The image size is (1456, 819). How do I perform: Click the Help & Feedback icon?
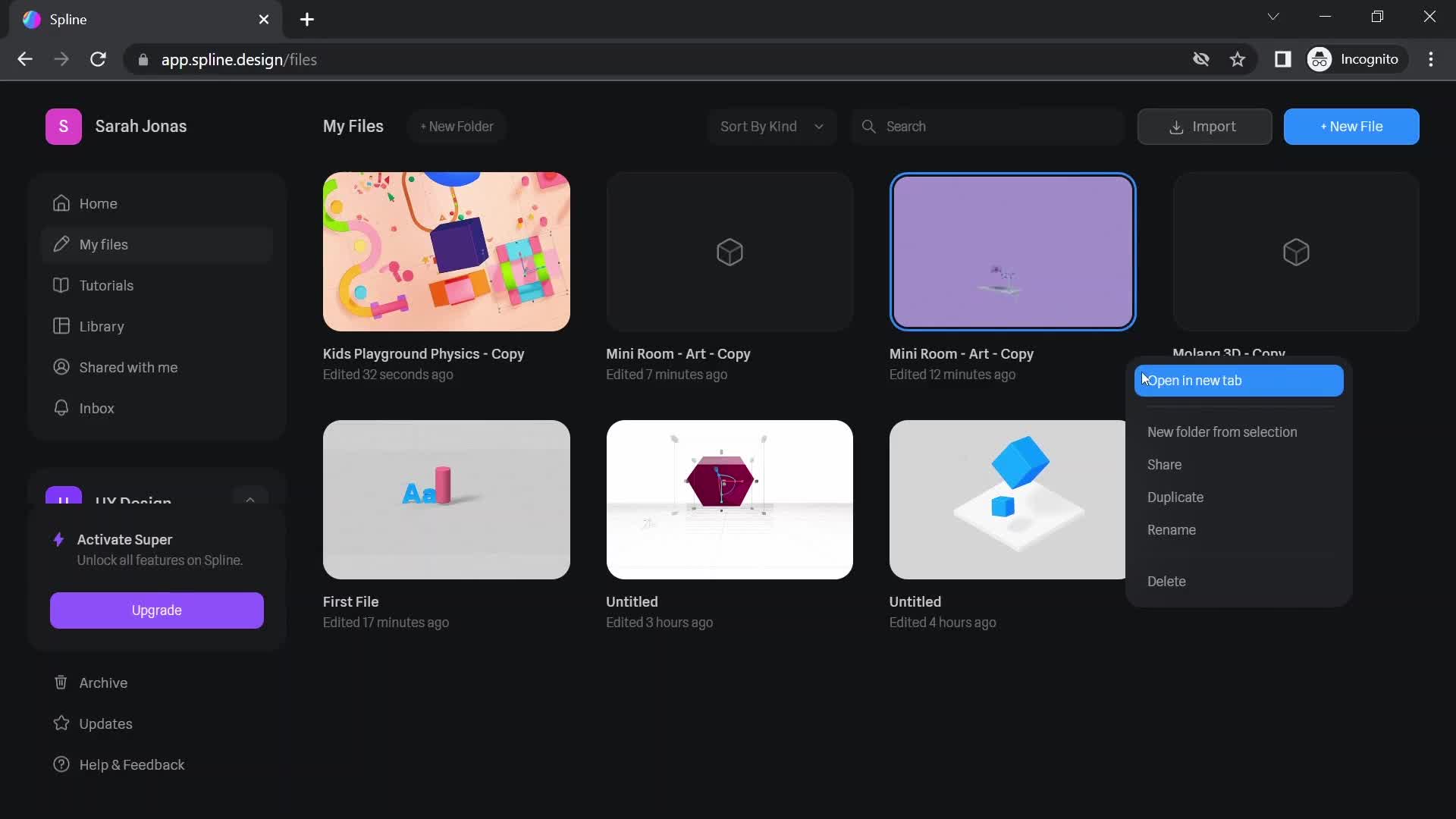[62, 764]
